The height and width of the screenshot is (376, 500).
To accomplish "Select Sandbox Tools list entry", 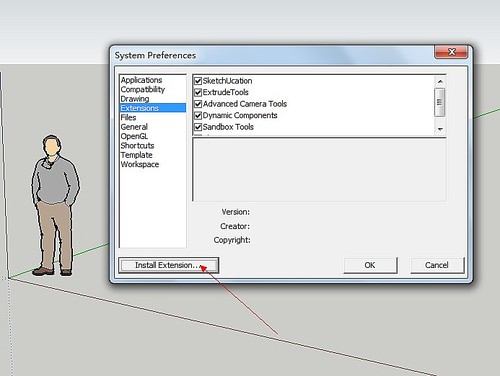I will (228, 127).
